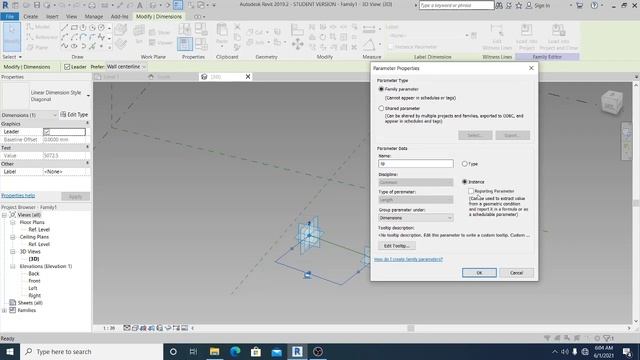The height and width of the screenshot is (360, 640).
Task: Click the search binoculars icon
Action: (x=499, y=5)
